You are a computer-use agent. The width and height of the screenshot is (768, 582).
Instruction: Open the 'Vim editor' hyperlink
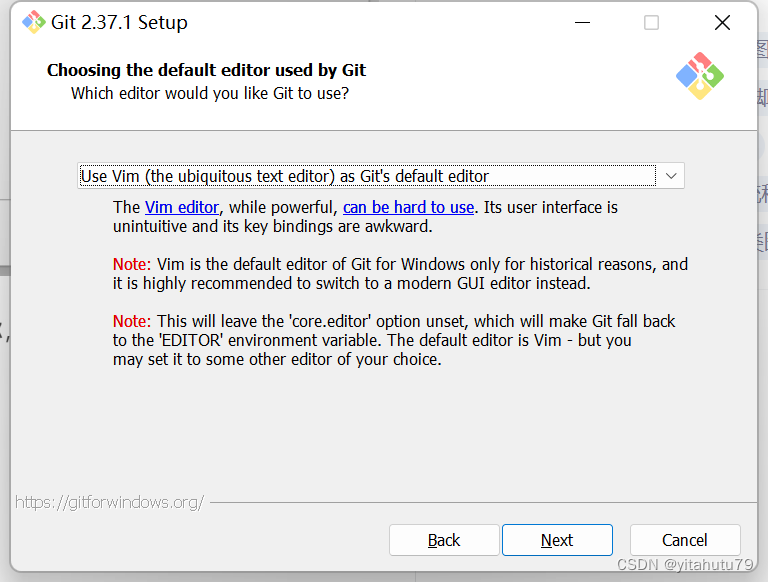[x=181, y=207]
